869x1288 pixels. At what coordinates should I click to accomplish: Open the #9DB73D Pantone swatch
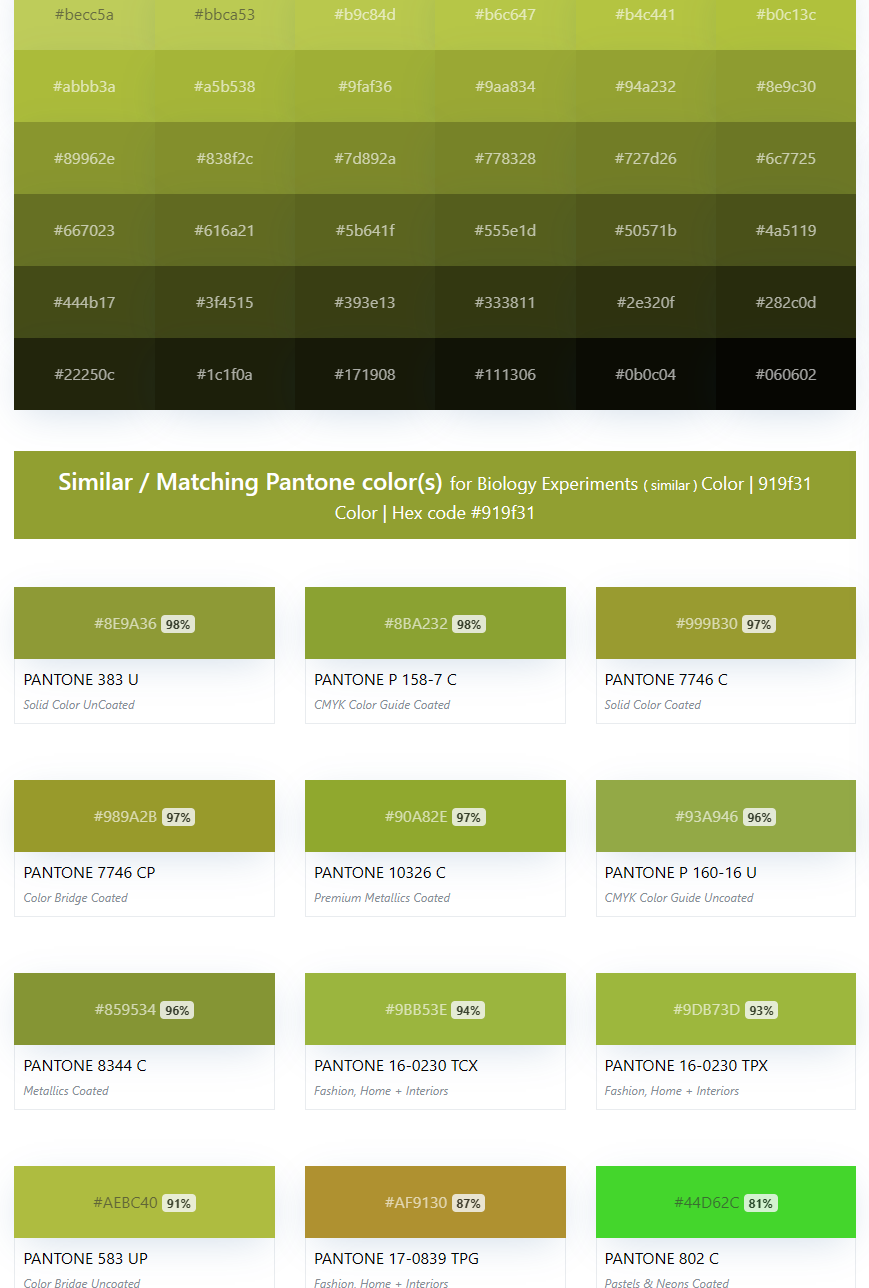(x=726, y=1009)
